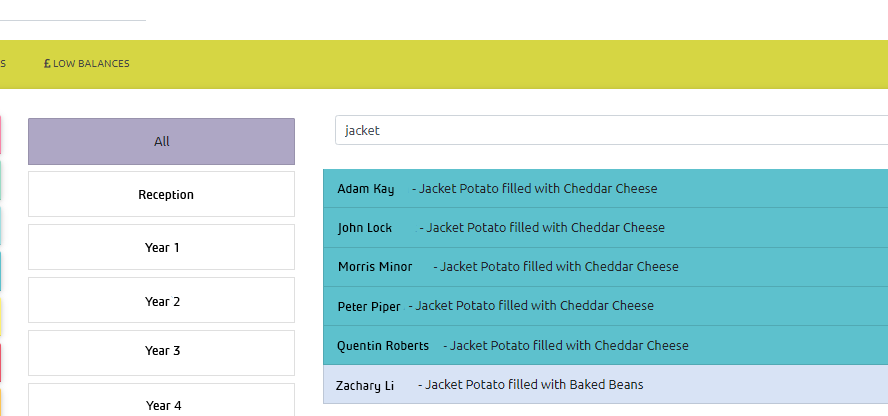This screenshot has width=888, height=416.
Task: Click the yellow color strip beside Year 3
Action: [x=1, y=318]
